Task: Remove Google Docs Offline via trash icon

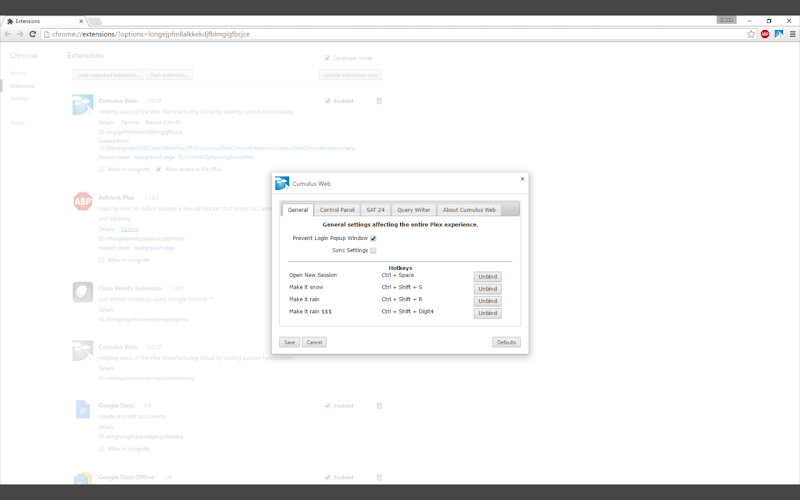Action: tap(379, 477)
